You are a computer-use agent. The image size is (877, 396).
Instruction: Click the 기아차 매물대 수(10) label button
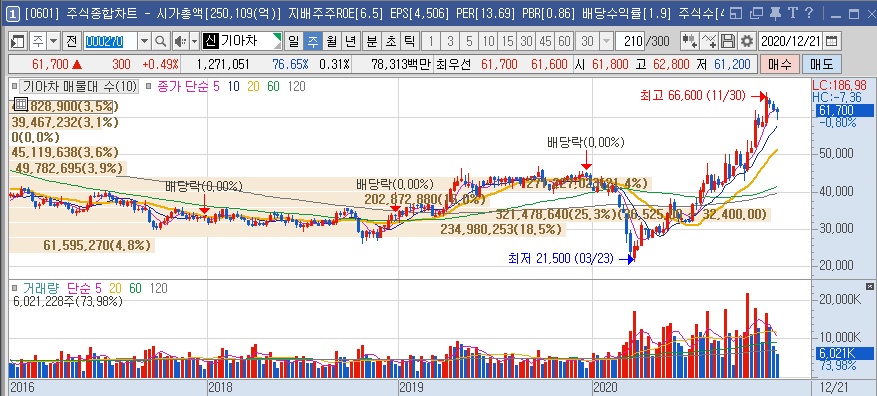click(79, 86)
